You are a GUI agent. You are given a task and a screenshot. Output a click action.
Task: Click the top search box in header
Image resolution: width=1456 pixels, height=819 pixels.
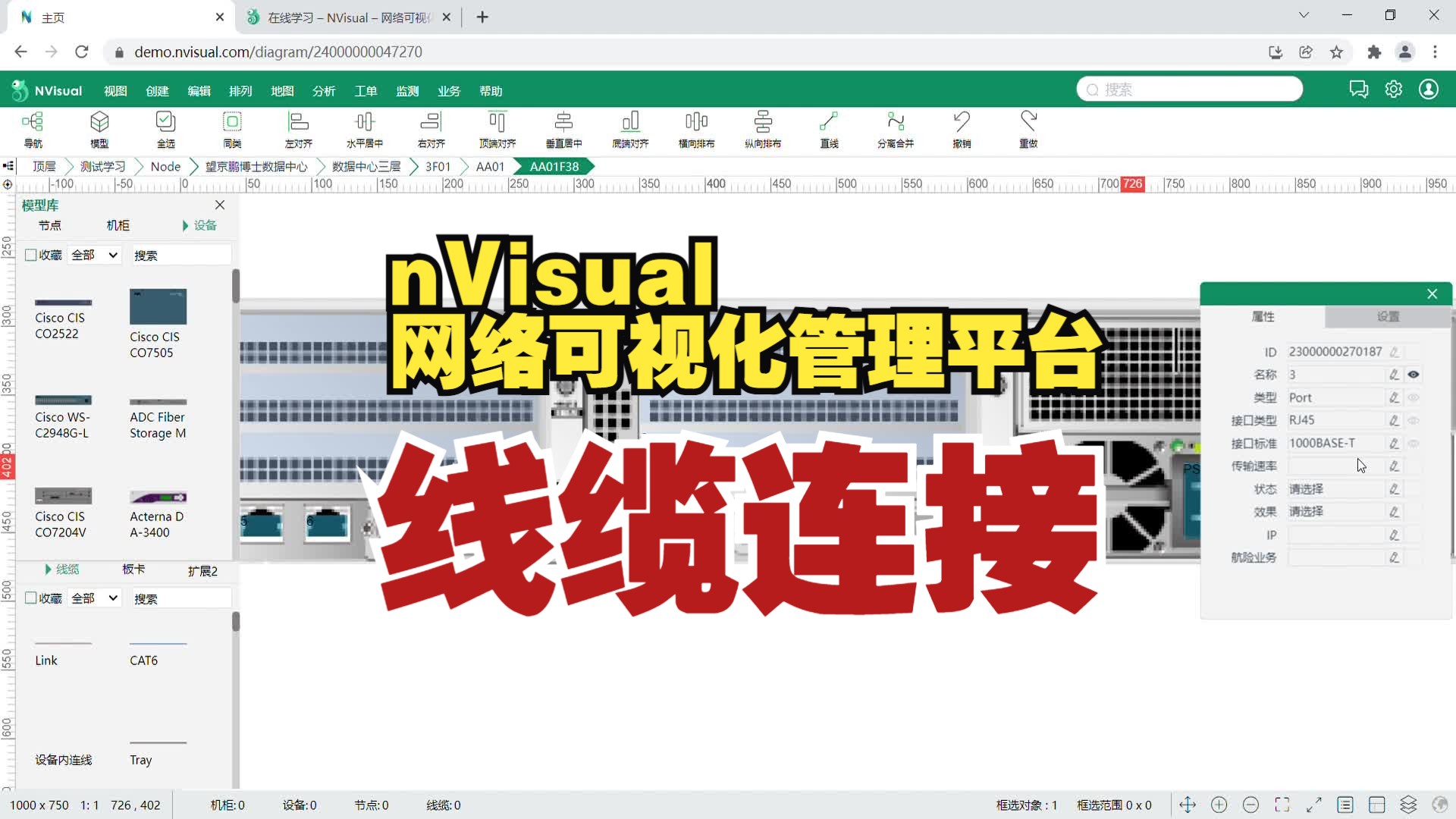[x=1189, y=89]
